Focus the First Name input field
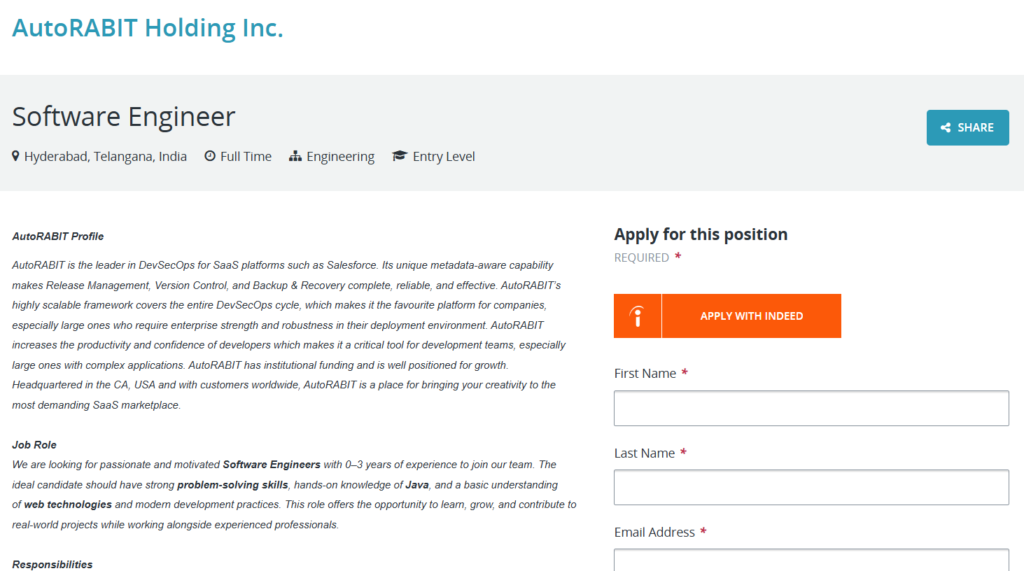Screen dimensions: 1024x571 pyautogui.click(x=811, y=408)
